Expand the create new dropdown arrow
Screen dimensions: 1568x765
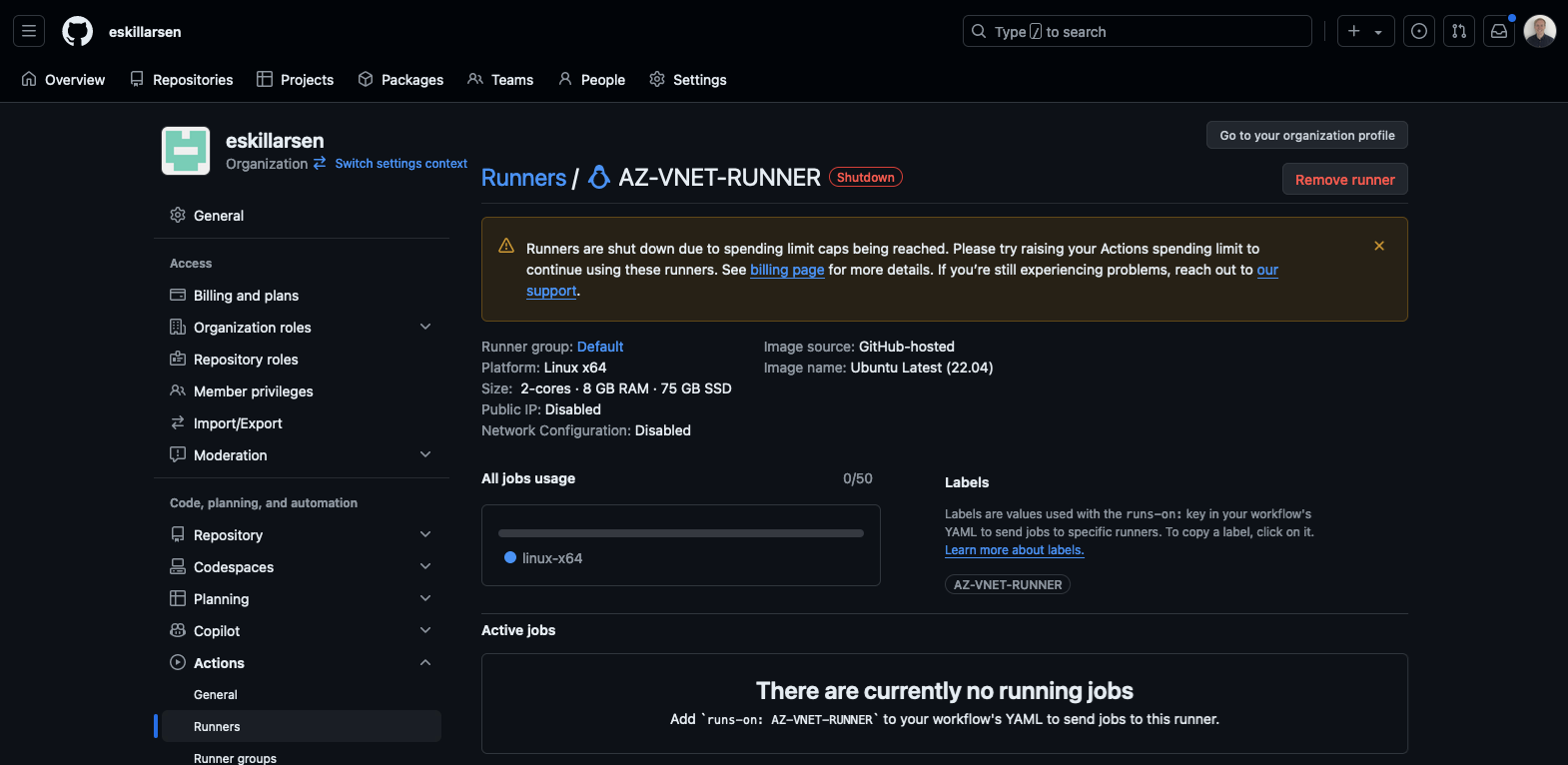pos(1378,32)
